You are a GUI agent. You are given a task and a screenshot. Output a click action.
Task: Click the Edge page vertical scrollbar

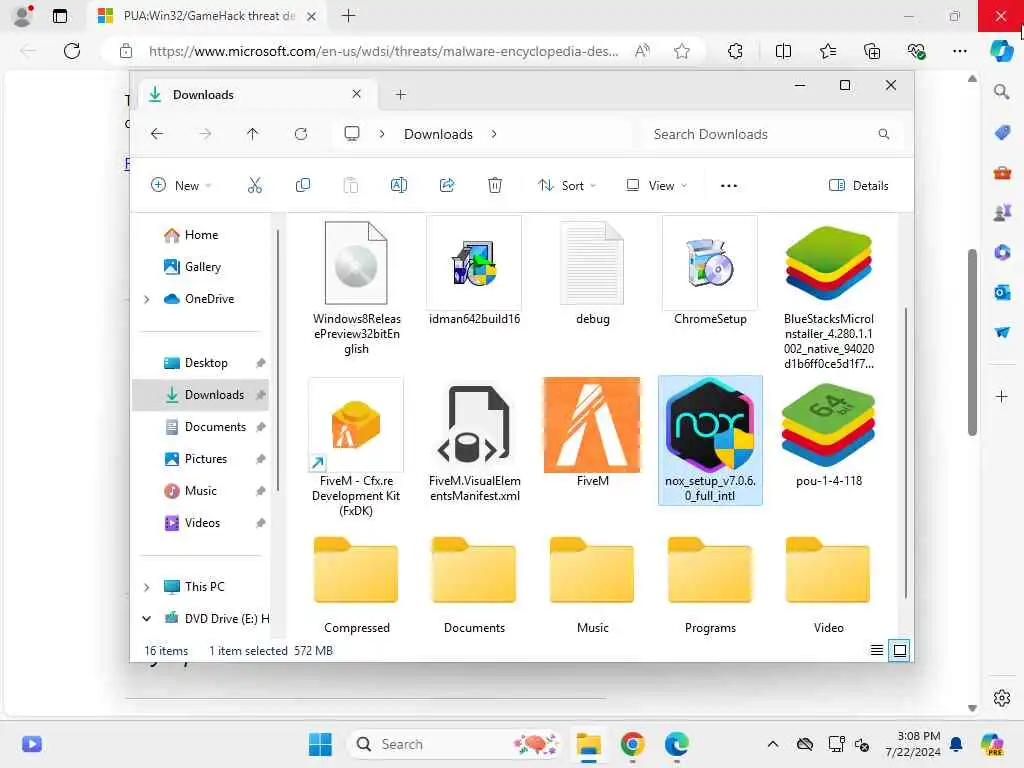coord(972,342)
